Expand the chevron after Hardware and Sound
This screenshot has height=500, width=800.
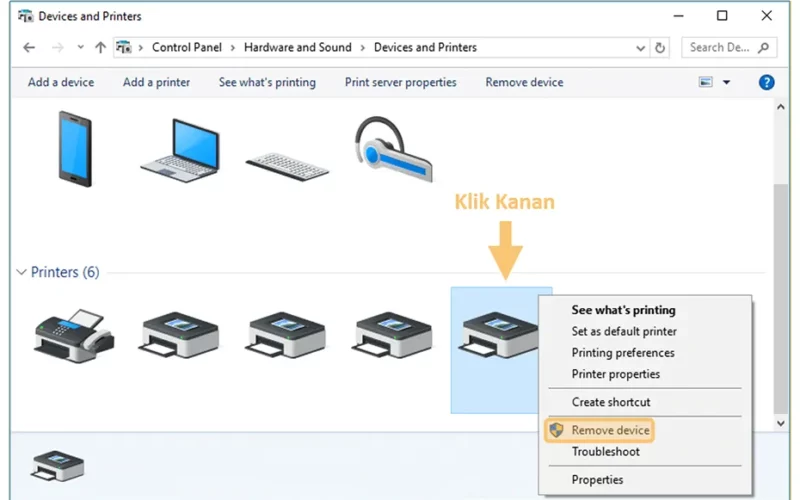click(363, 47)
